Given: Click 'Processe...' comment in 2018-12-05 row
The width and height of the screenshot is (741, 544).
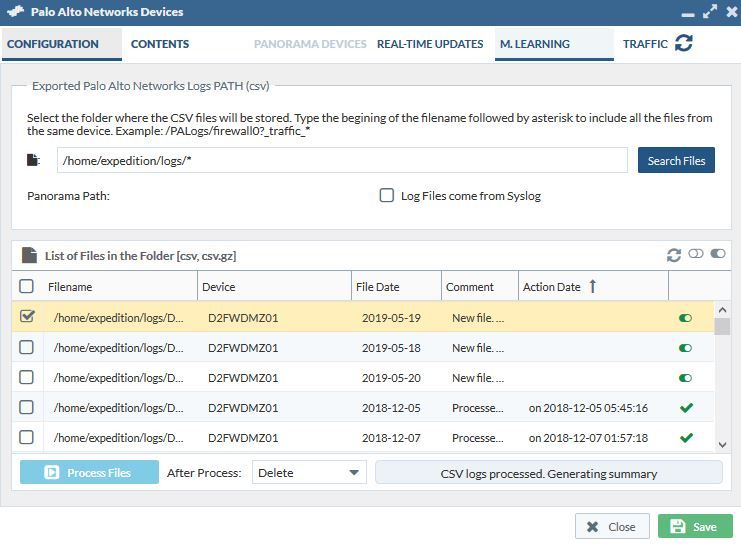Looking at the screenshot, I should (478, 408).
